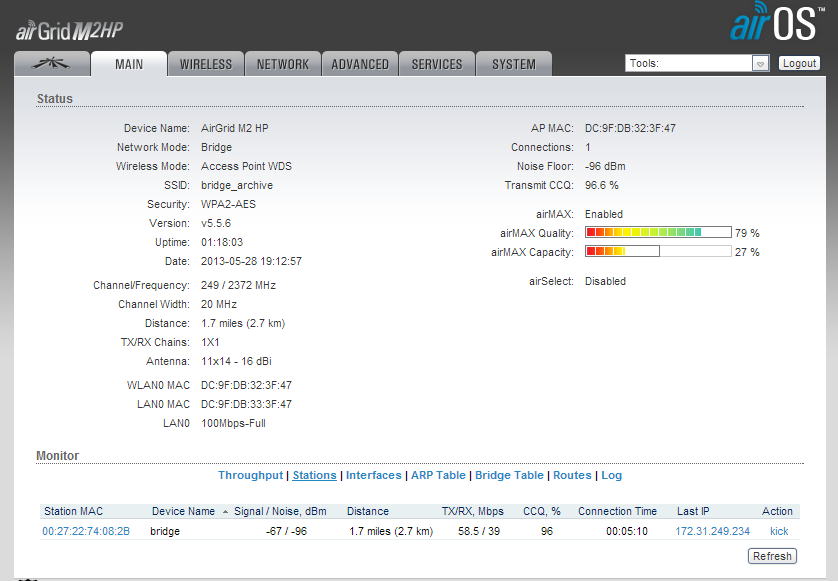Open the Ubiquiti logo tab
The width and height of the screenshot is (838, 581).
click(51, 64)
